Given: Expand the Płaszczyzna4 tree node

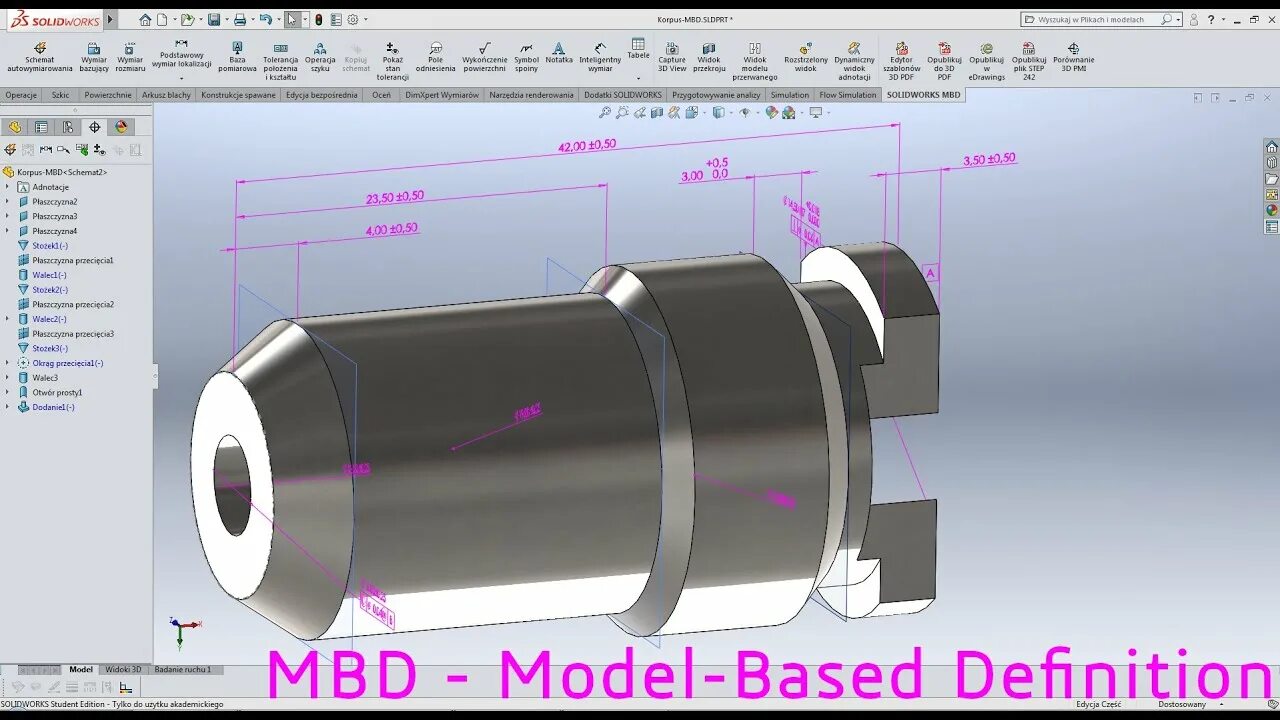Looking at the screenshot, I should 7,231.
